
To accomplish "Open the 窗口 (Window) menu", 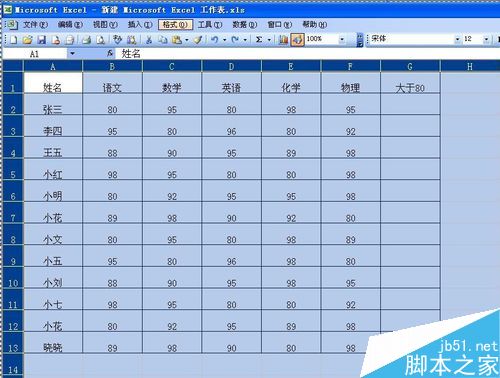I will point(280,25).
